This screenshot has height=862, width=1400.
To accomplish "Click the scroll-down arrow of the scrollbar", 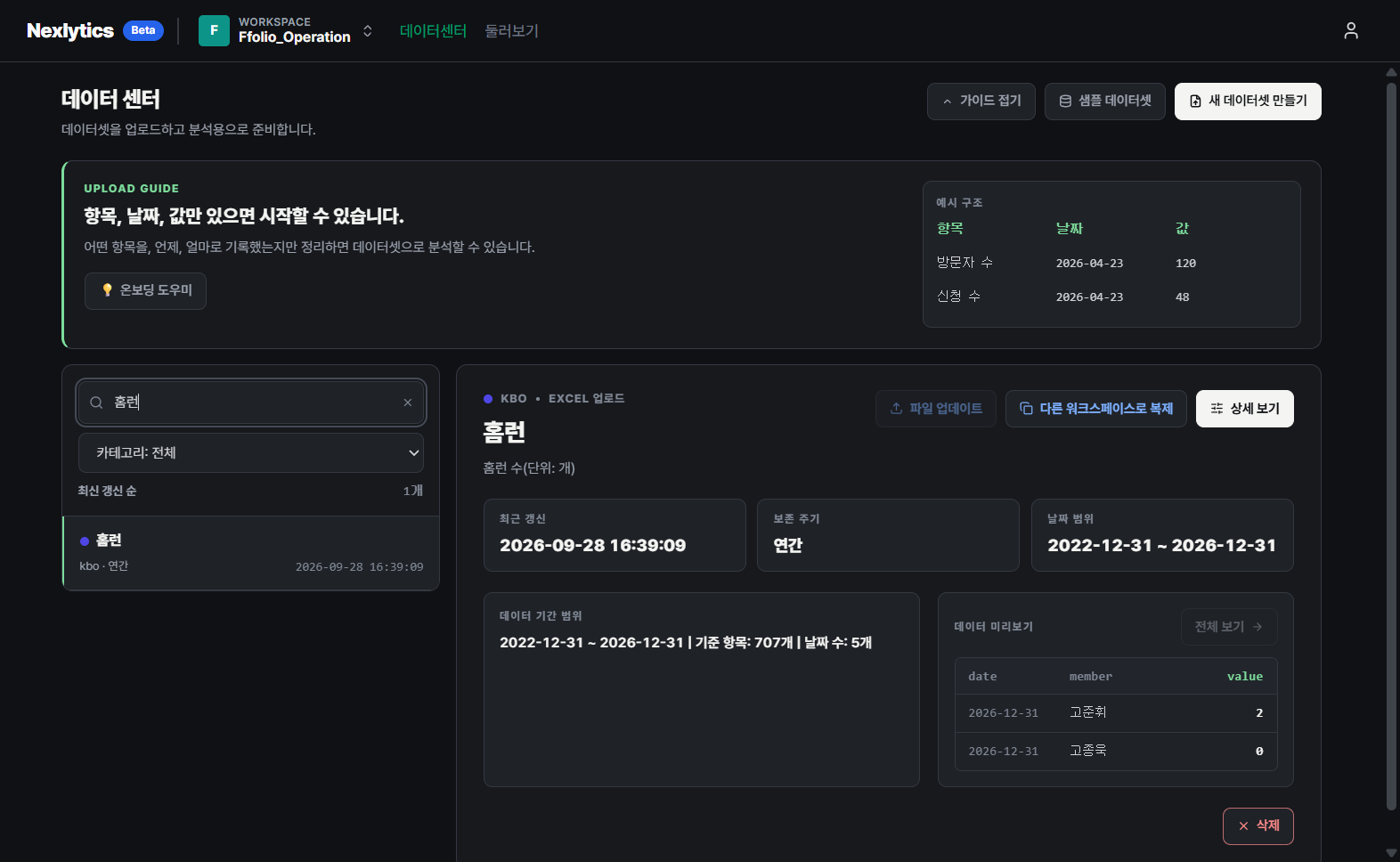I will 1391,853.
